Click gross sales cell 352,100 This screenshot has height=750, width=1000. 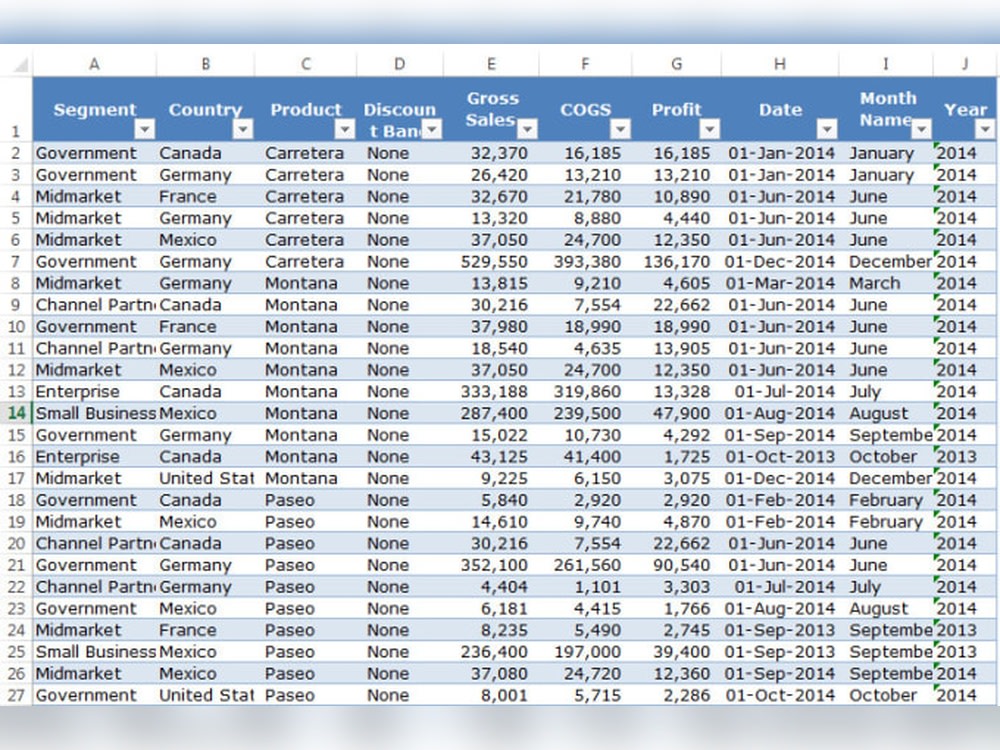coord(491,565)
